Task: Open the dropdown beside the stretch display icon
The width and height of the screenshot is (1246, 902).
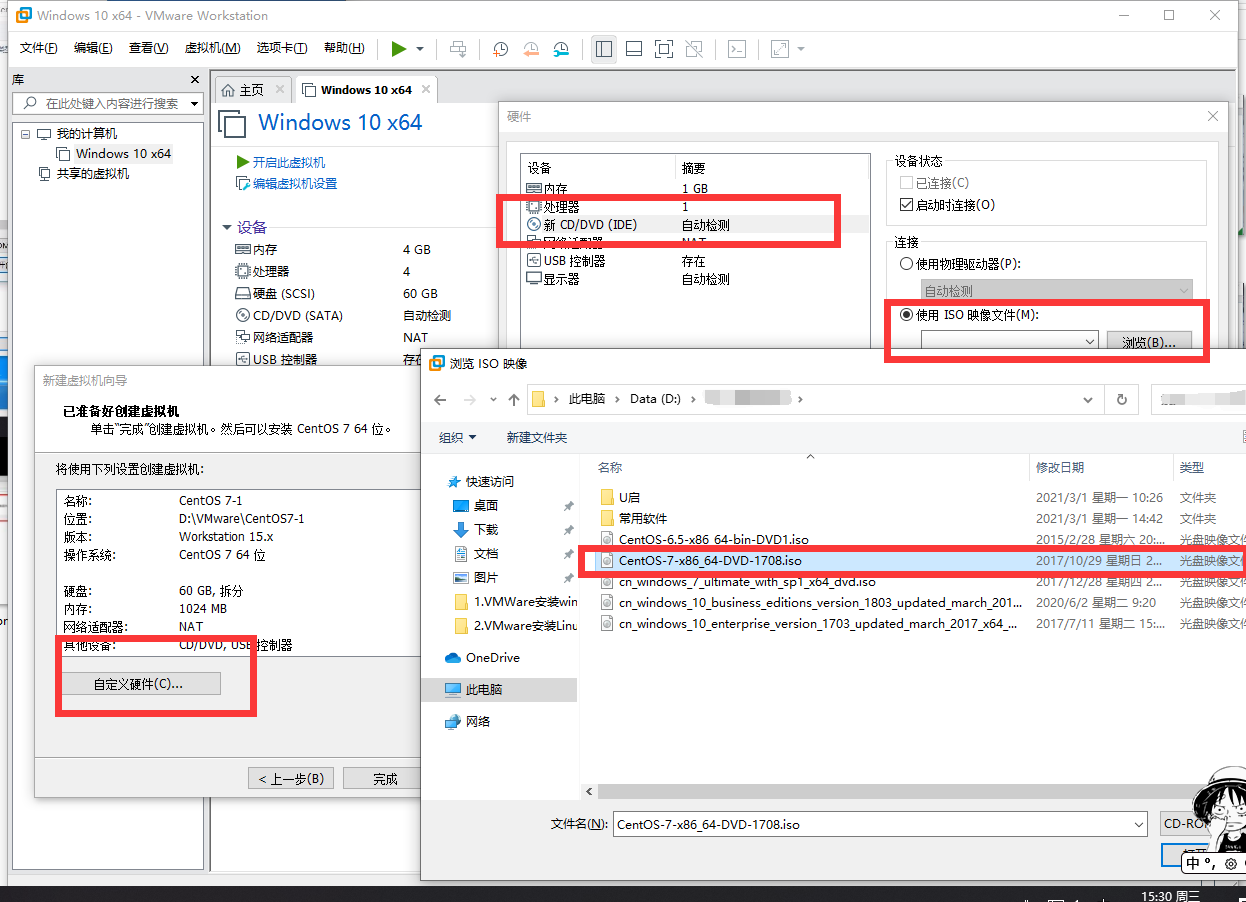Action: pyautogui.click(x=801, y=49)
